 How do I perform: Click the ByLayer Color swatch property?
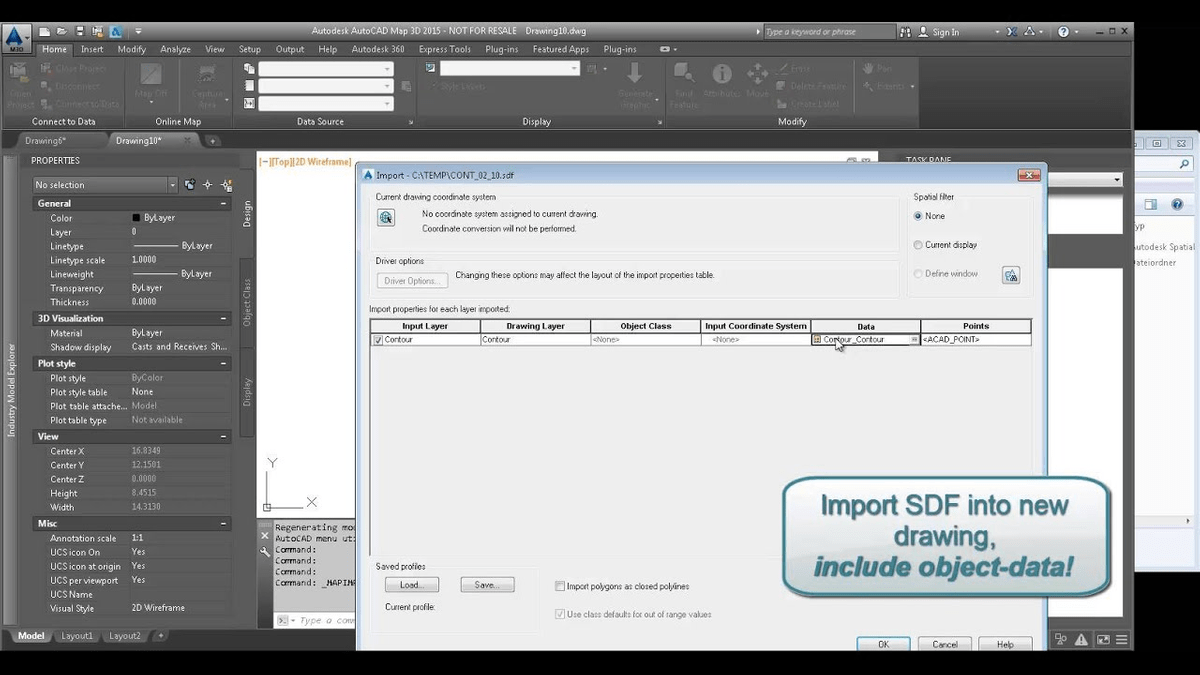point(136,218)
